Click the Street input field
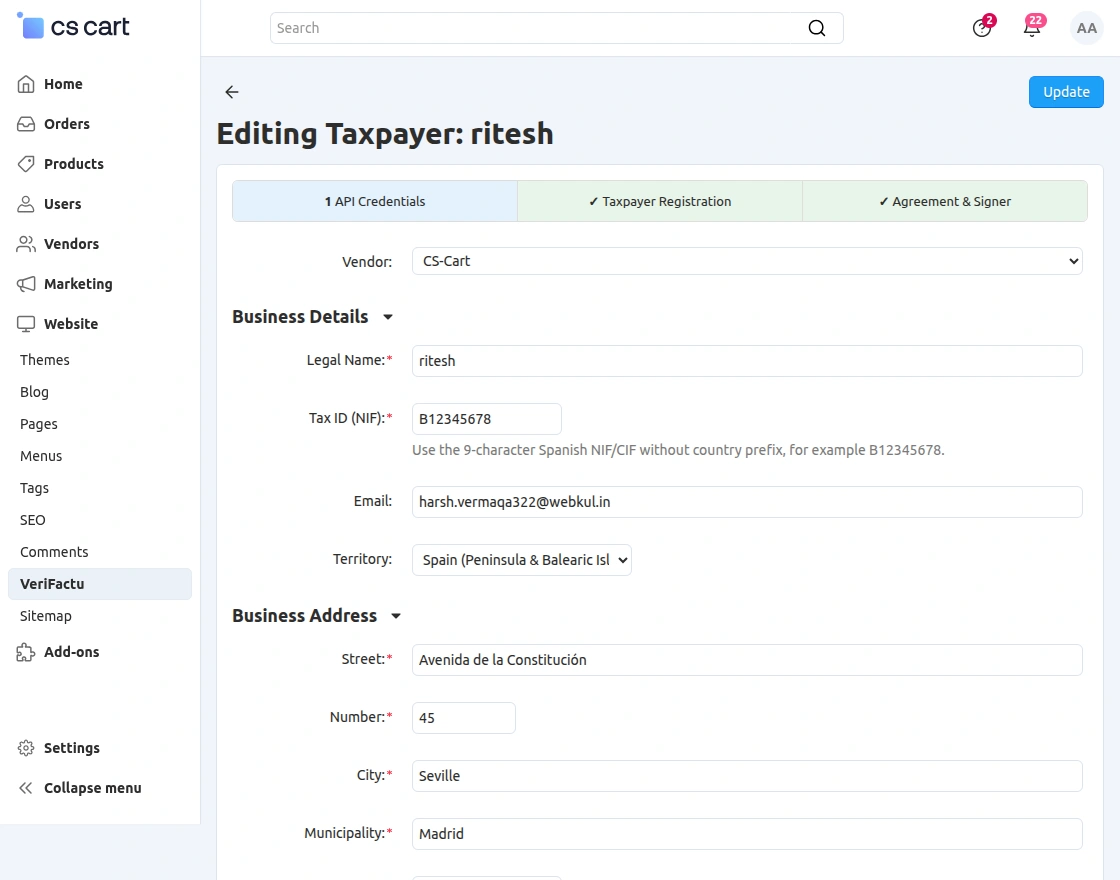Viewport: 1120px width, 880px height. [x=747, y=660]
